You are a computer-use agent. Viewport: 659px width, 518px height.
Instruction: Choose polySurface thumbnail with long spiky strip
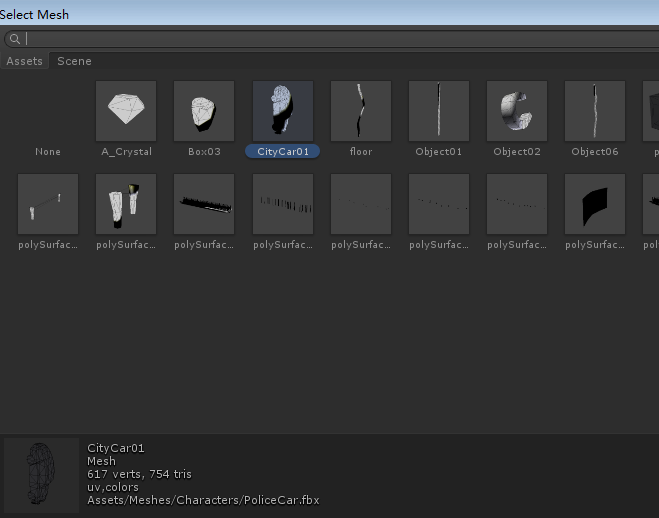pos(204,204)
